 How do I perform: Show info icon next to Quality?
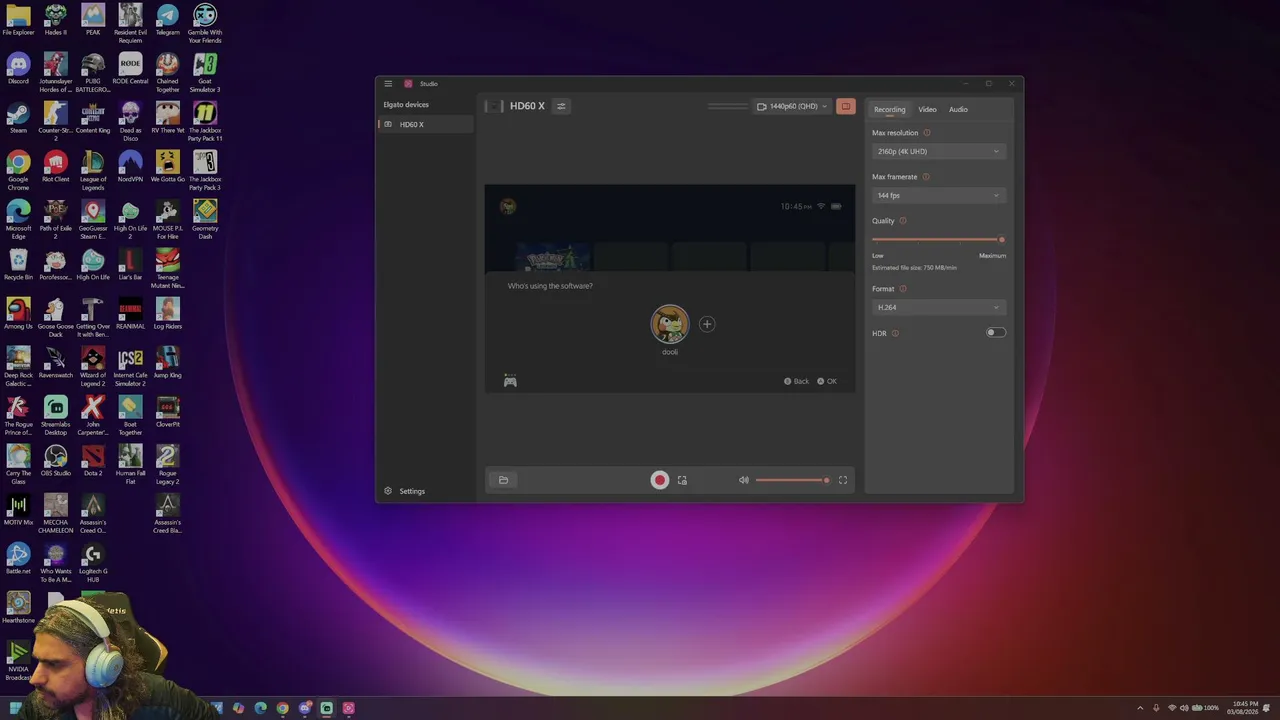coord(903,221)
